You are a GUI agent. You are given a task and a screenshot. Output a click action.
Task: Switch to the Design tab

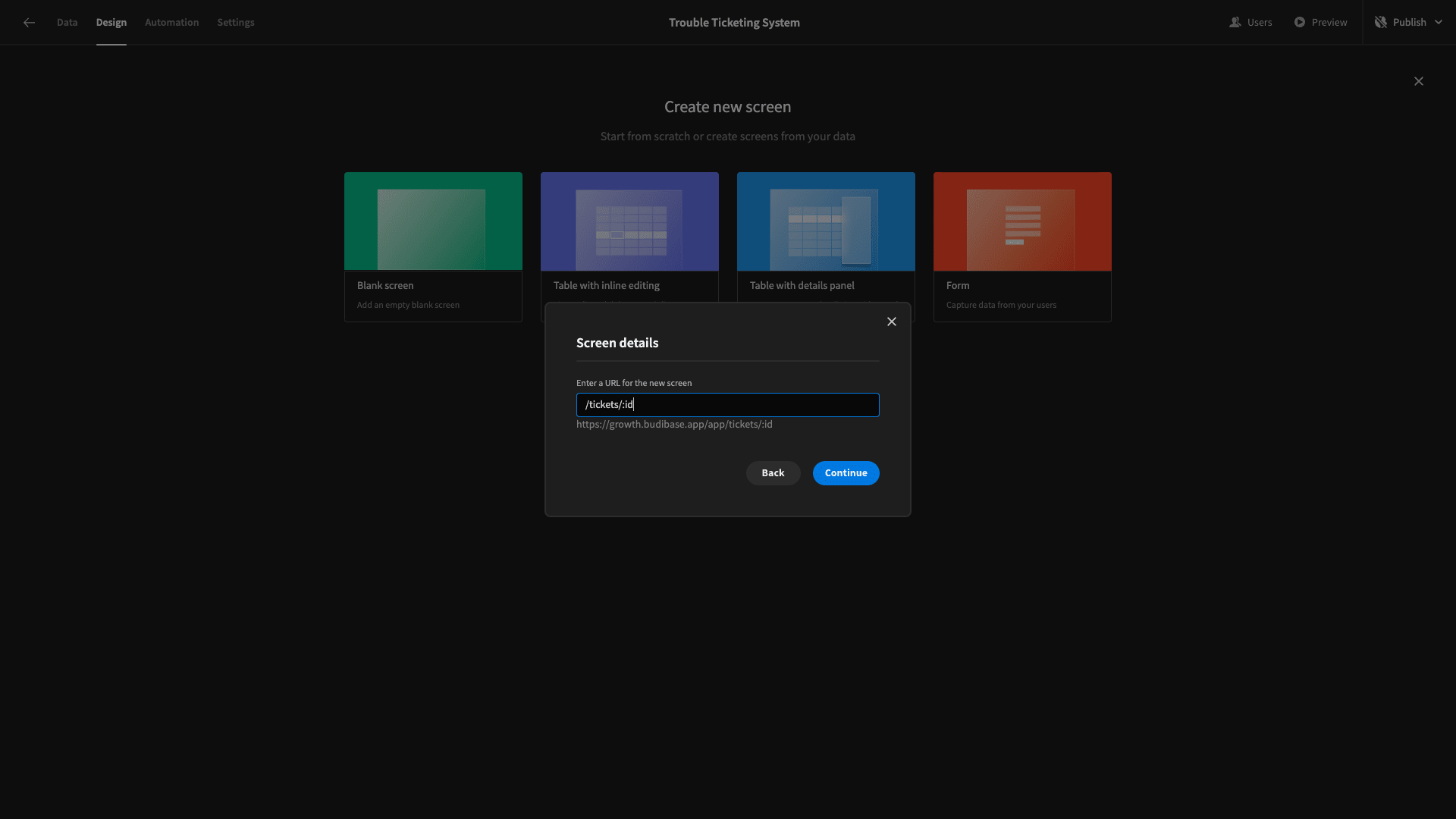pyautogui.click(x=111, y=23)
